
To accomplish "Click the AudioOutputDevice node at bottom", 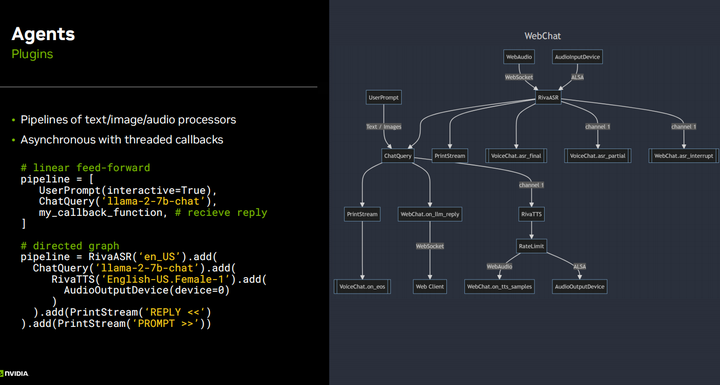I will [x=579, y=287].
